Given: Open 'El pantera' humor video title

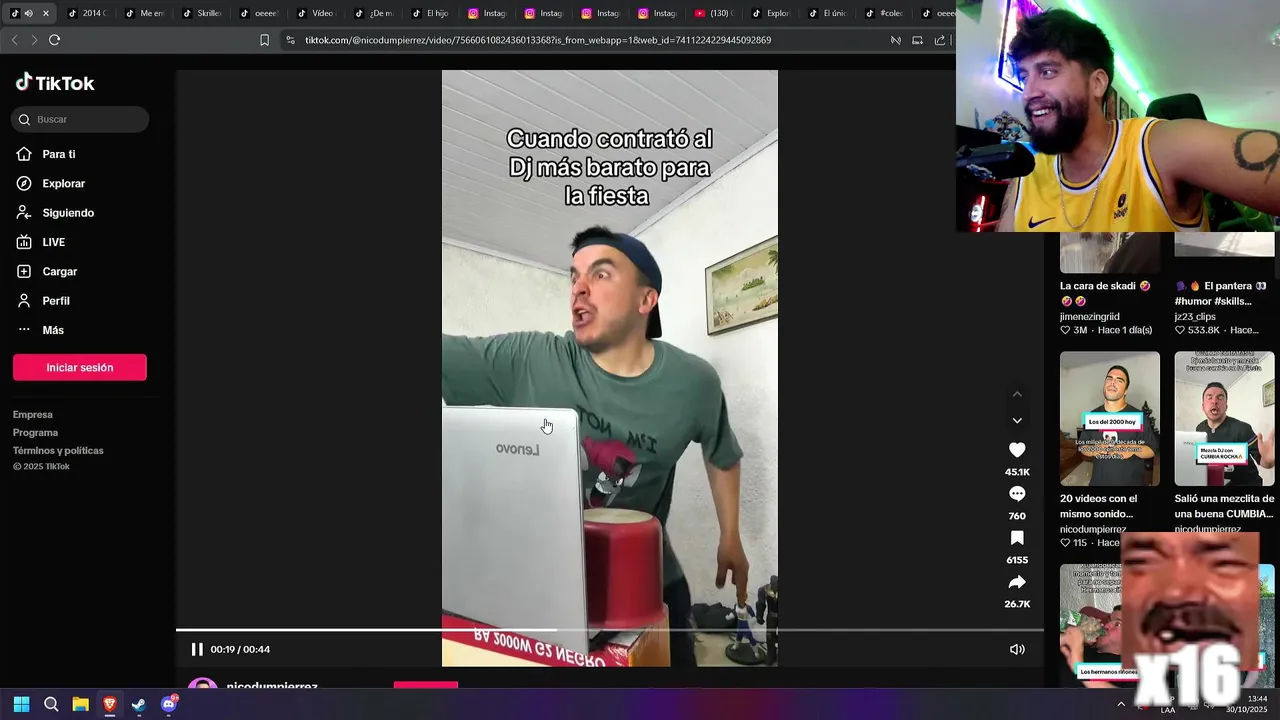Looking at the screenshot, I should pyautogui.click(x=1221, y=293).
